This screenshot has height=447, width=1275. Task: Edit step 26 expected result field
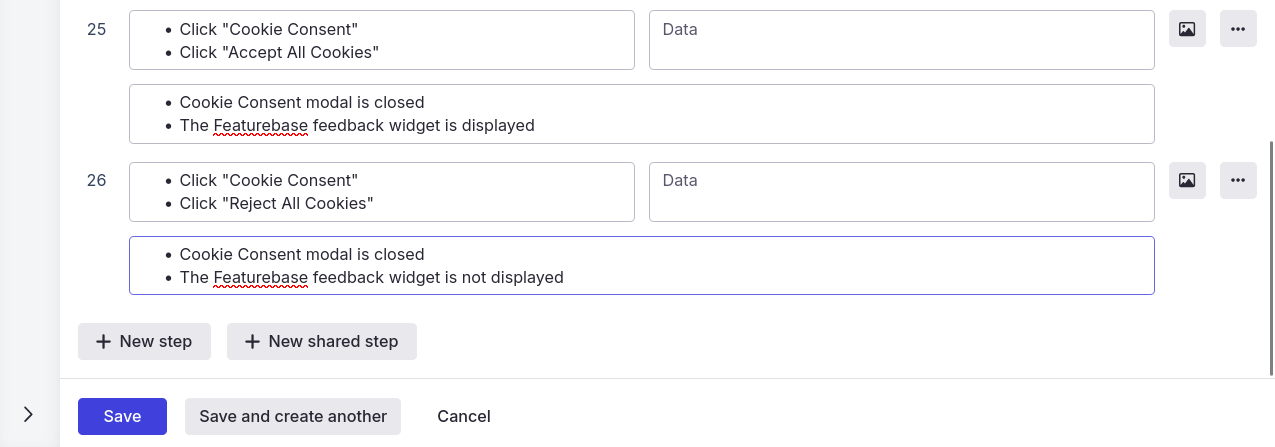click(641, 265)
